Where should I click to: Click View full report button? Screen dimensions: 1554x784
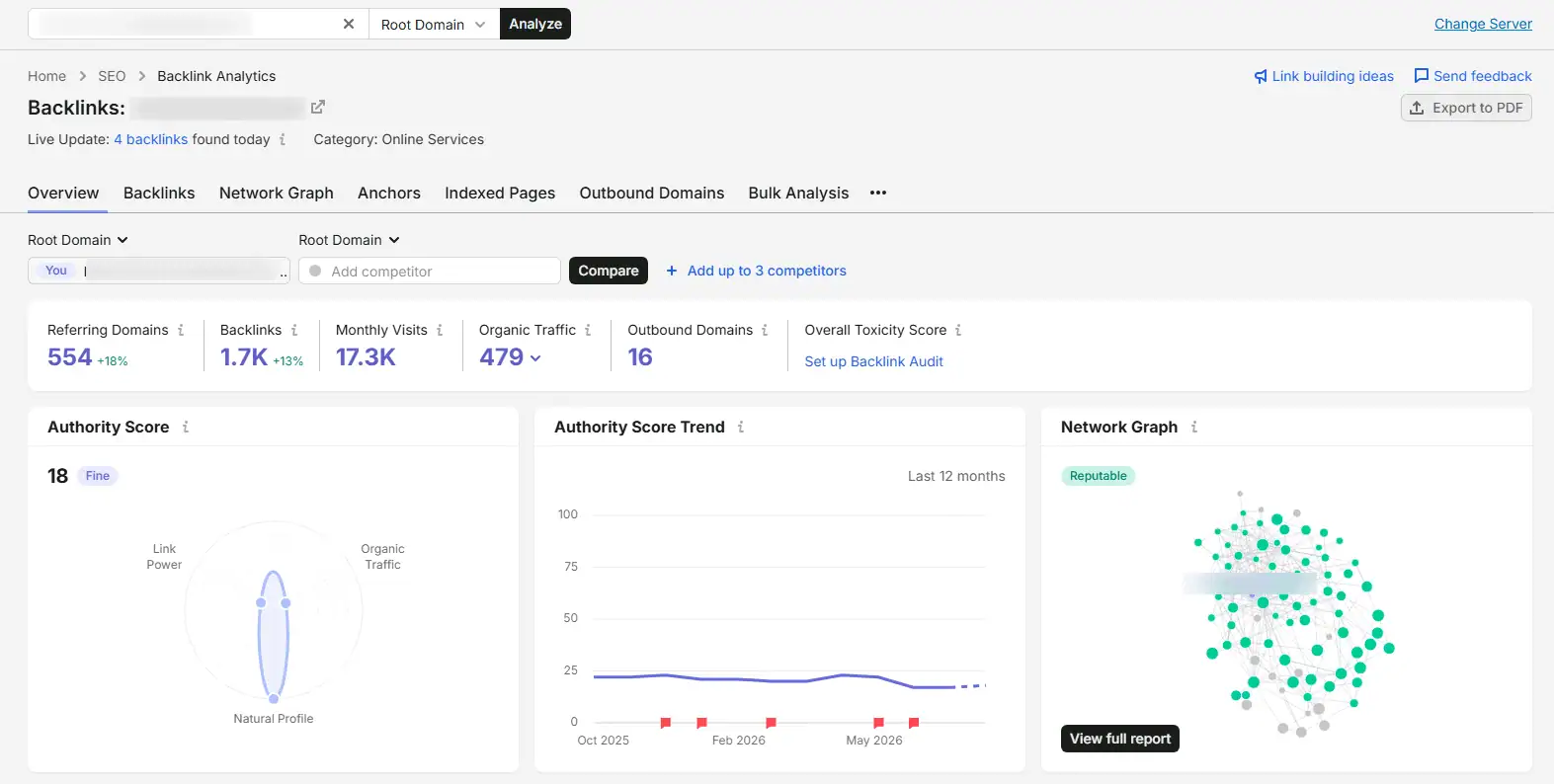pyautogui.click(x=1120, y=739)
